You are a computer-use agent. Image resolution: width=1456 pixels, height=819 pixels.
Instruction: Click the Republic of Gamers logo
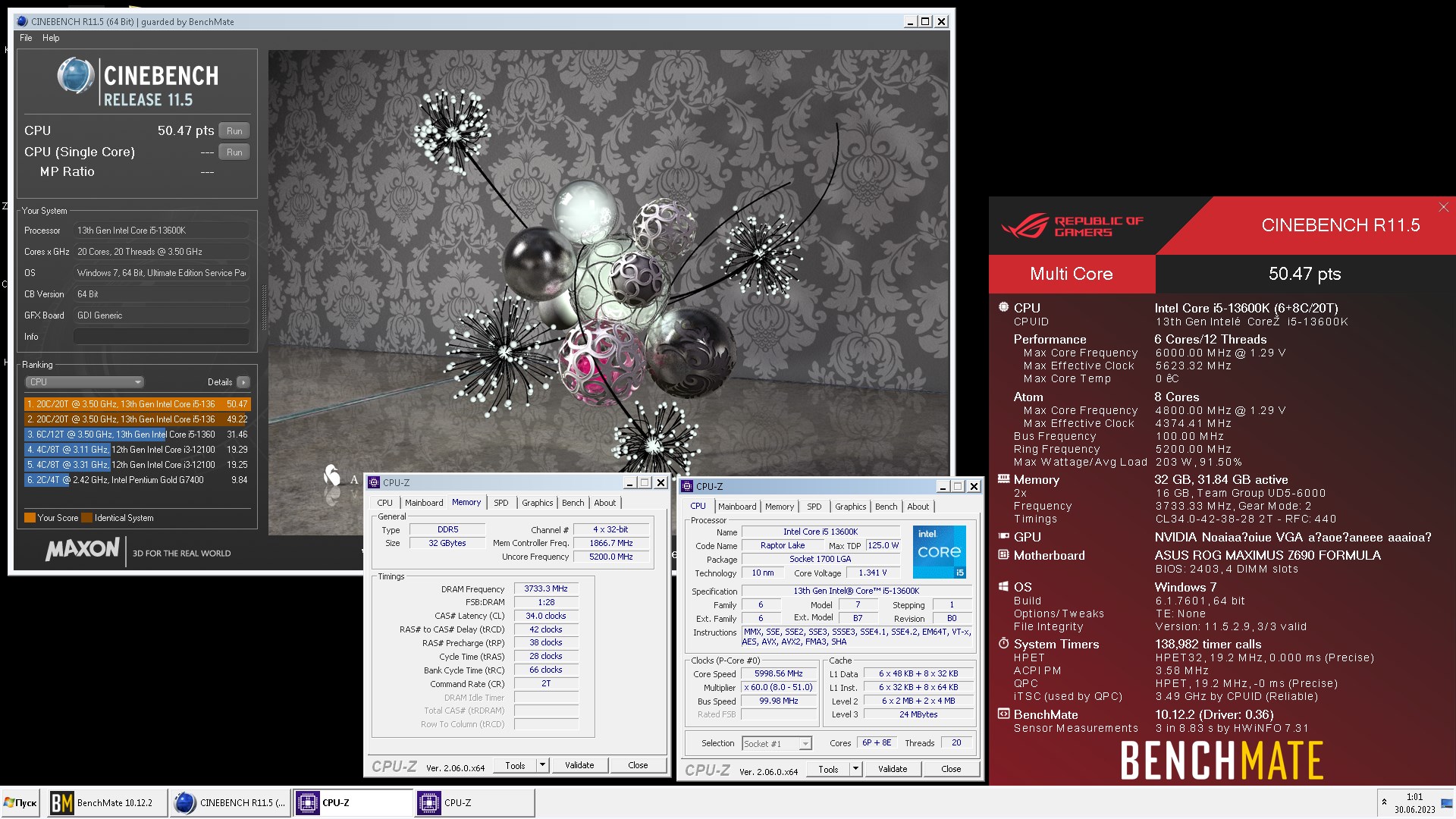(1072, 226)
